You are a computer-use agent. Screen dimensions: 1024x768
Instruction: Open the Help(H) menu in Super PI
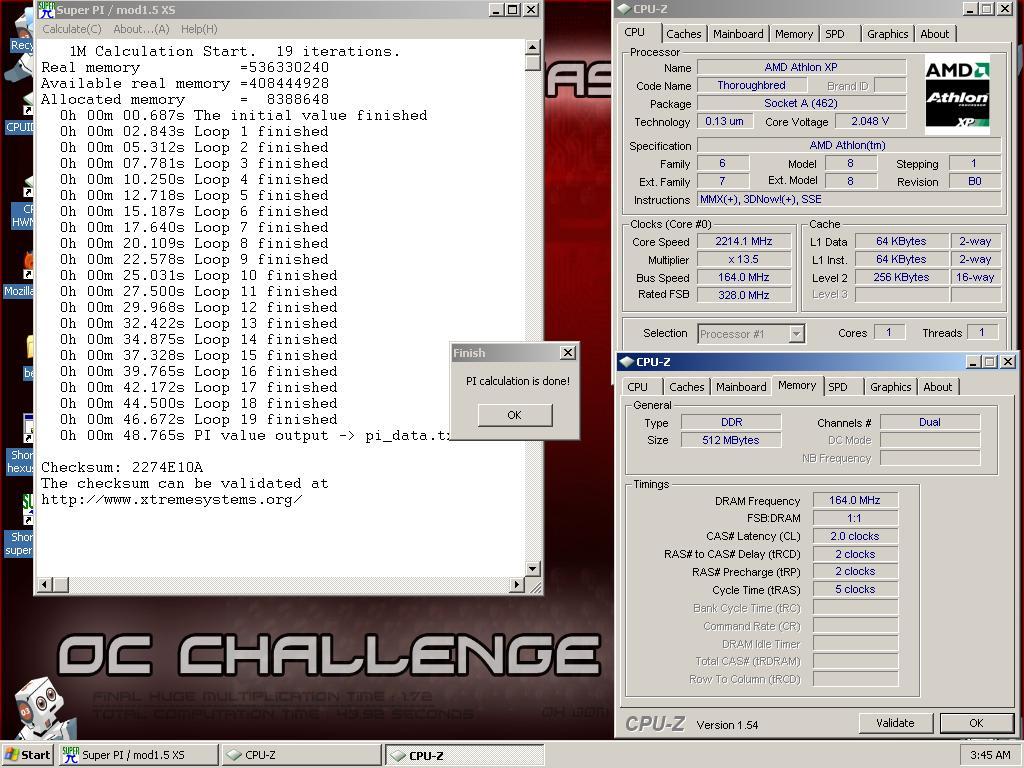click(x=199, y=29)
